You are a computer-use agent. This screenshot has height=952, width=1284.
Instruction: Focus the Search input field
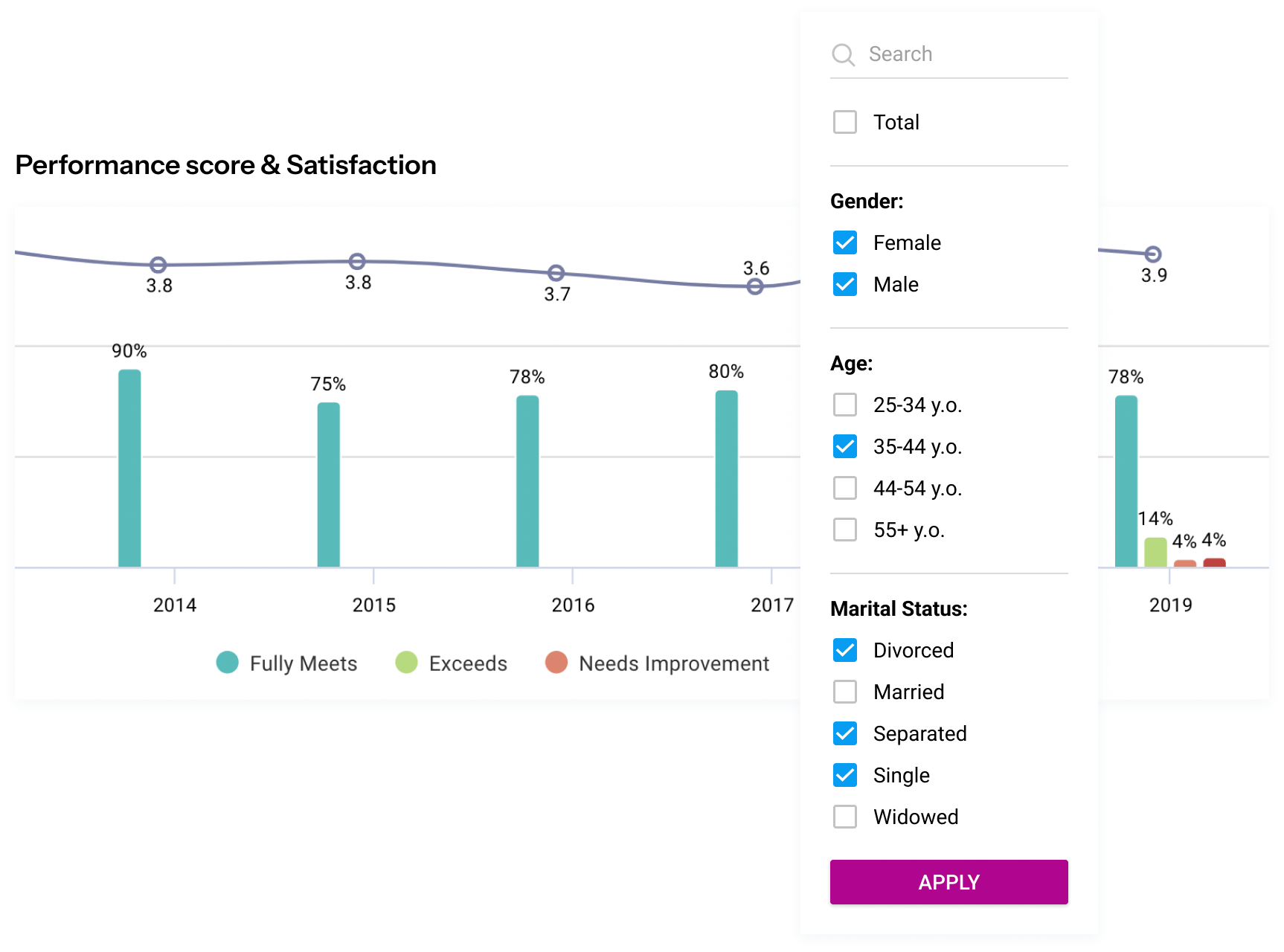pyautogui.click(x=949, y=54)
